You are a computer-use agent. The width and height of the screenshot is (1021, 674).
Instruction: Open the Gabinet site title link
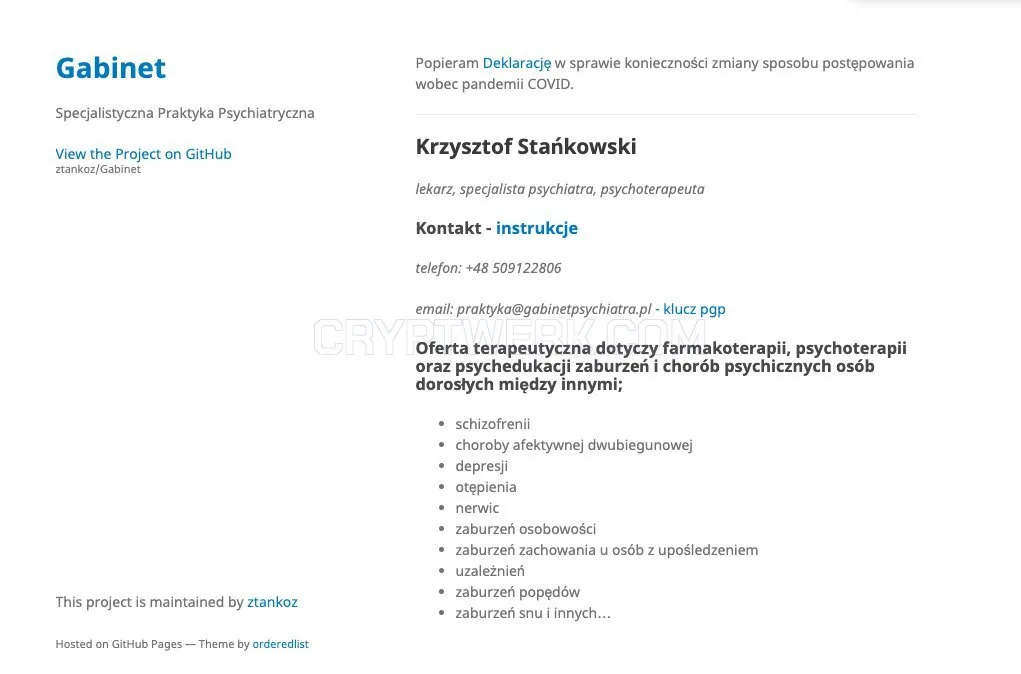point(111,68)
